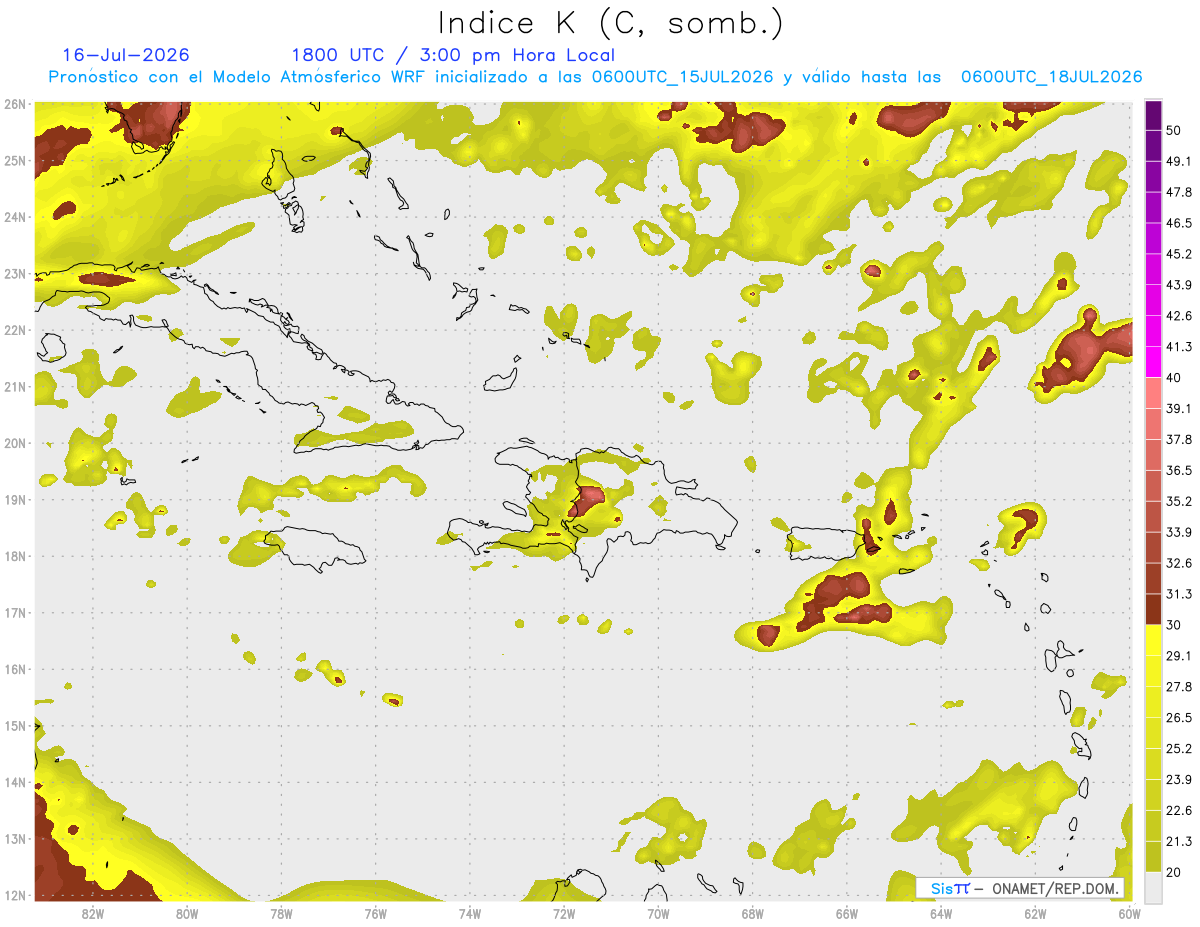Click the color scale value '43.9'
This screenshot has width=1200, height=927.
point(1179,285)
